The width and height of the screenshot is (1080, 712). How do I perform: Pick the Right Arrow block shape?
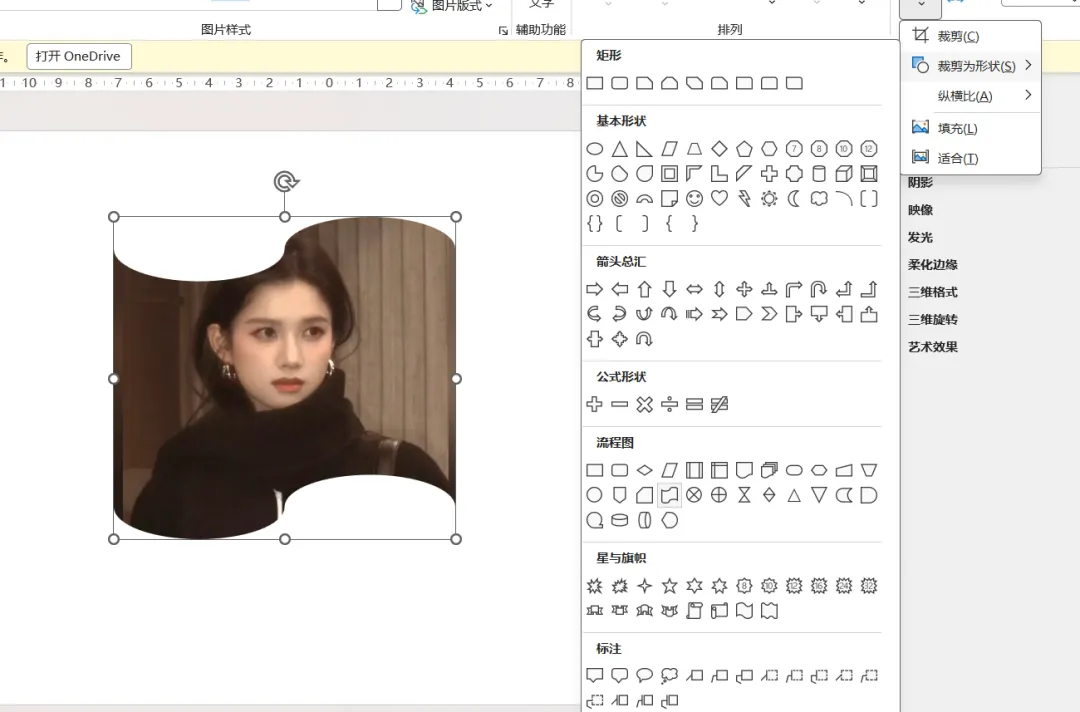(x=595, y=289)
